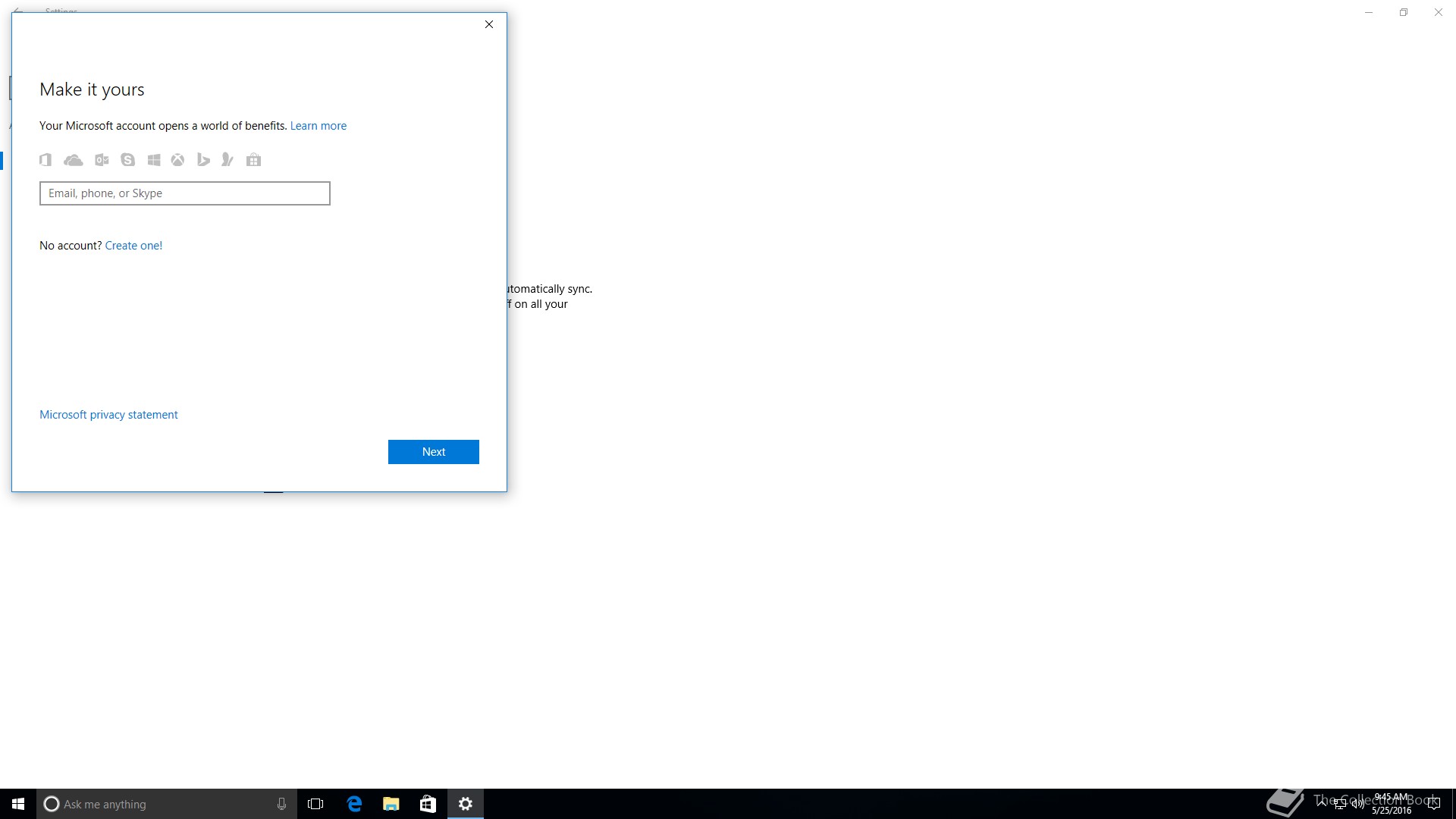1456x819 pixels.
Task: Open the Microsoft privacy statement link
Action: point(108,415)
